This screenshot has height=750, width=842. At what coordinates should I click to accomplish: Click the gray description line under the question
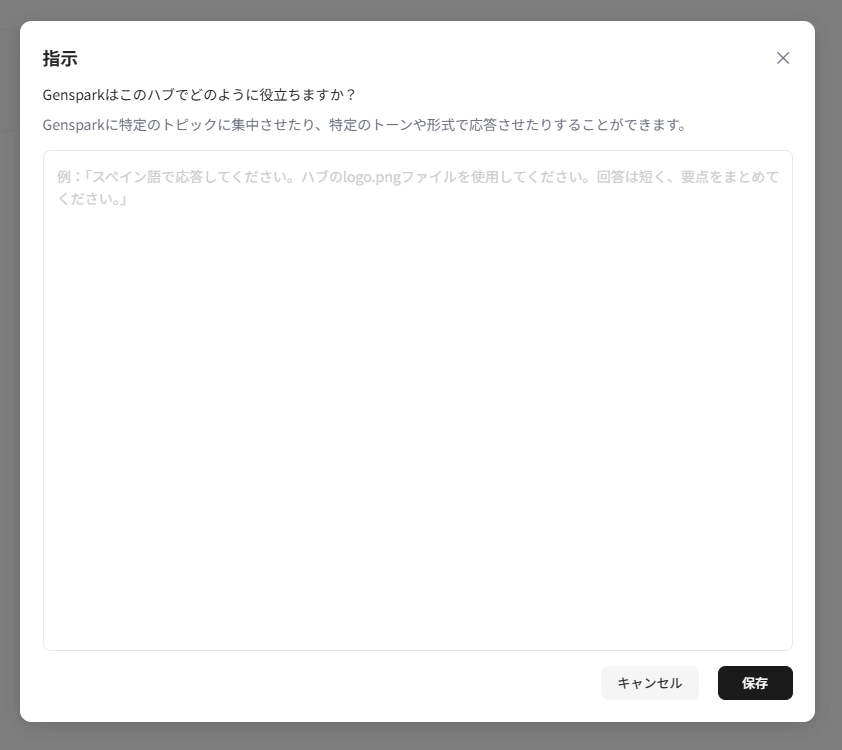tap(365, 125)
